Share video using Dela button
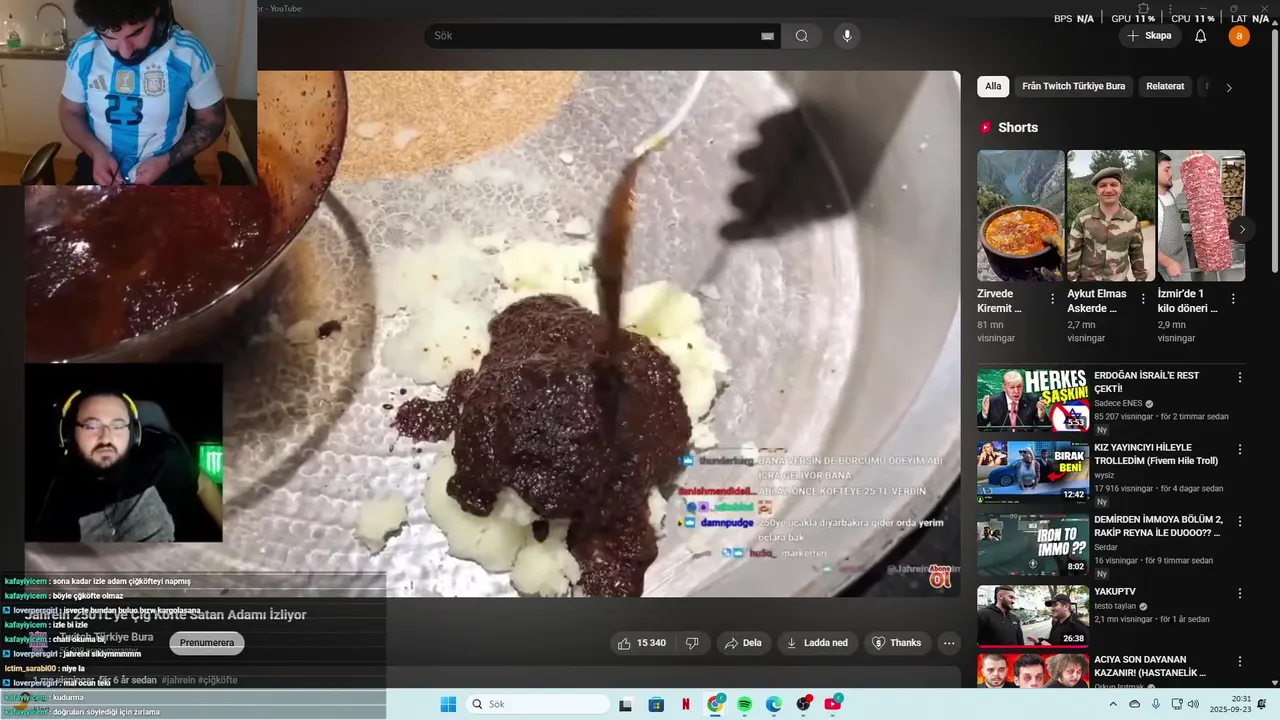The image size is (1280, 720). point(743,643)
